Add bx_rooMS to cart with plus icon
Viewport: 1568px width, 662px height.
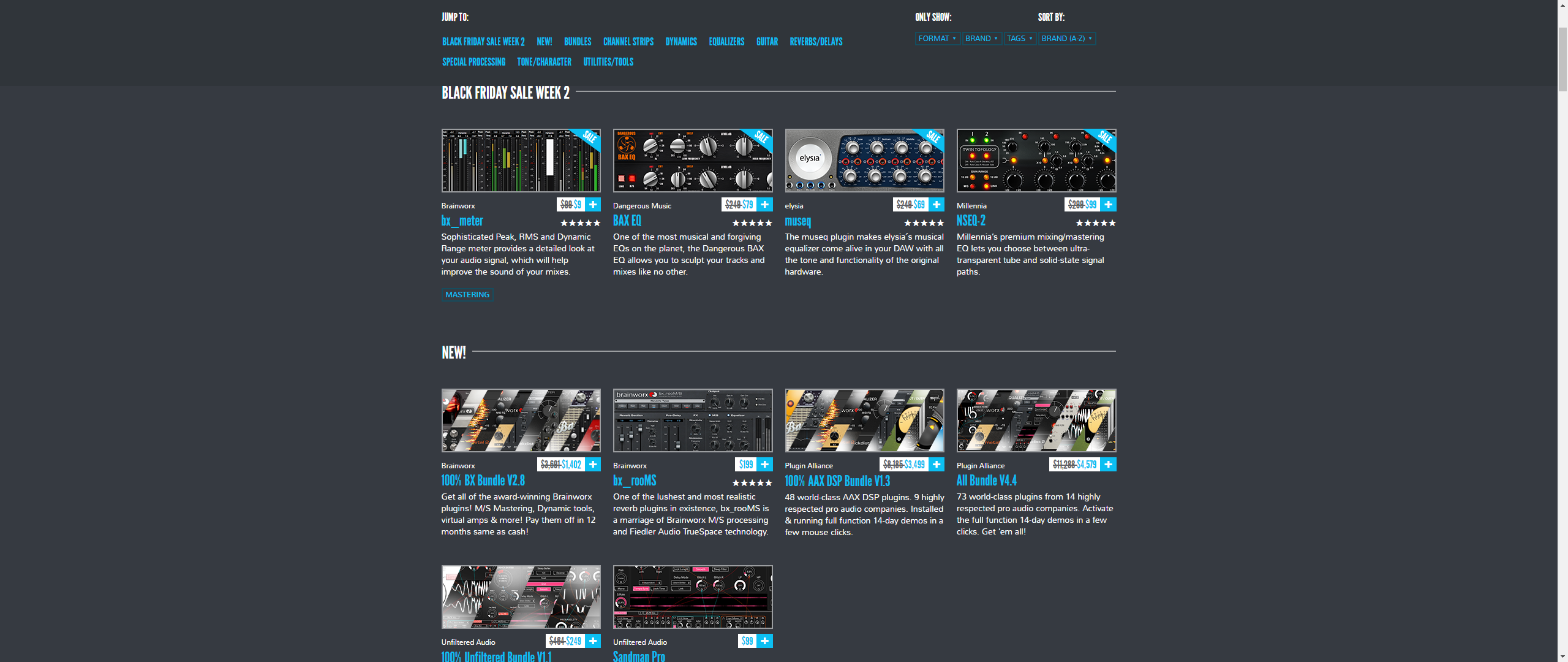(765, 464)
